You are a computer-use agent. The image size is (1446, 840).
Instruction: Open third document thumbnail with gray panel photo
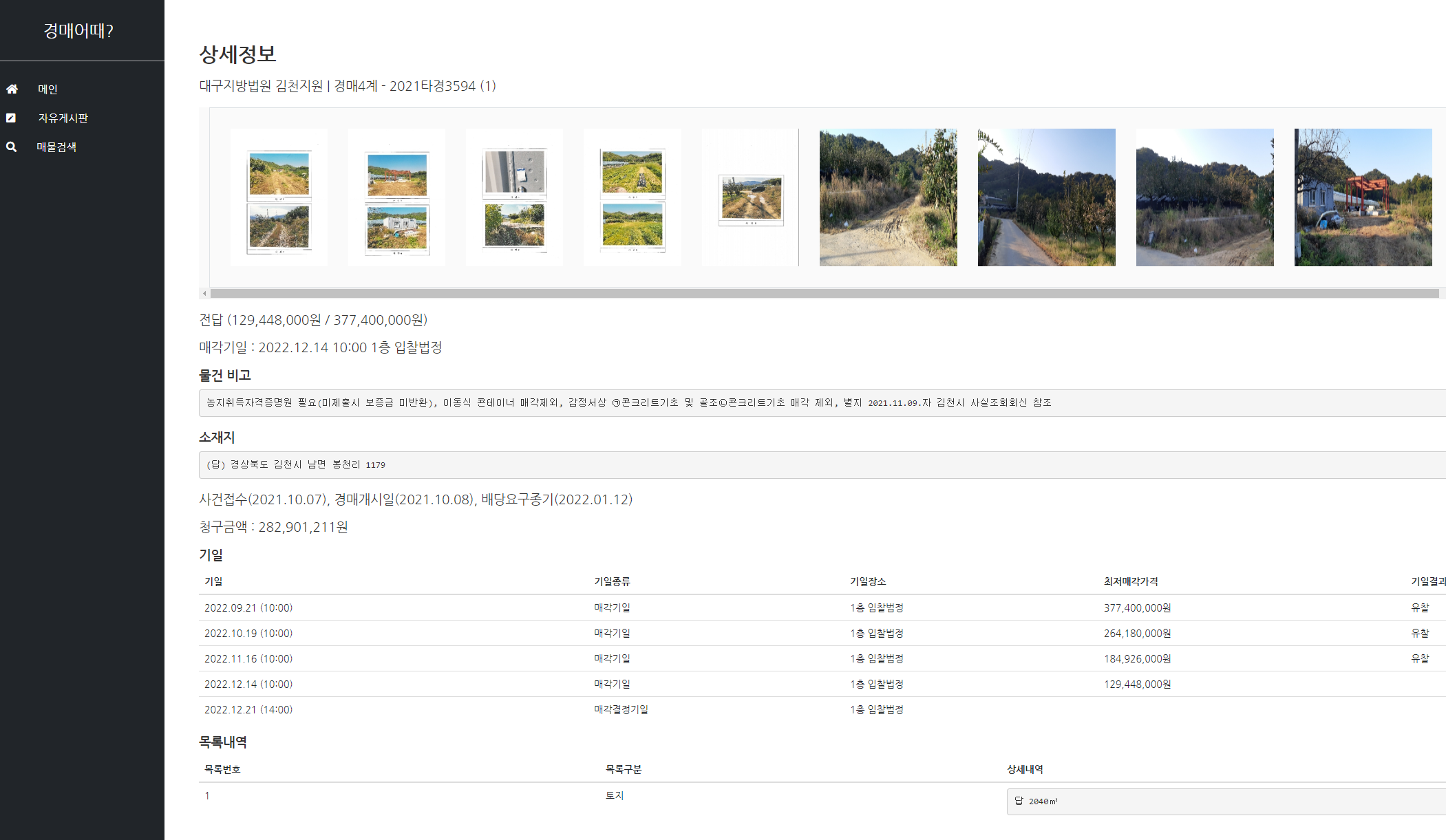(514, 197)
